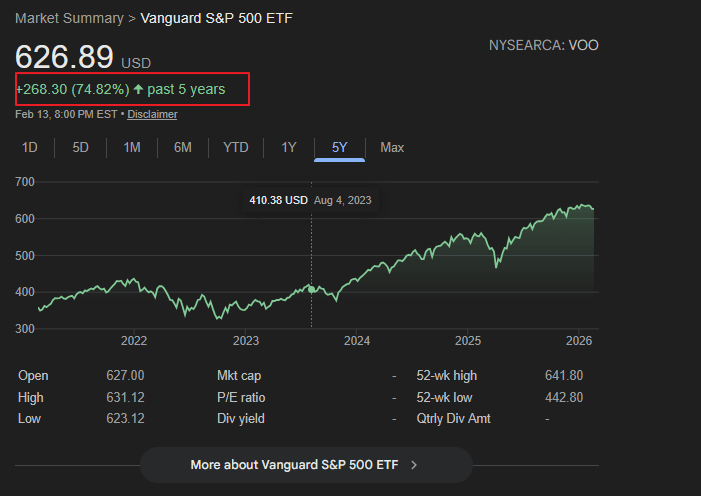This screenshot has height=496, width=701.
Task: Click the breadcrumb separator after Market Summary
Action: click(x=132, y=18)
